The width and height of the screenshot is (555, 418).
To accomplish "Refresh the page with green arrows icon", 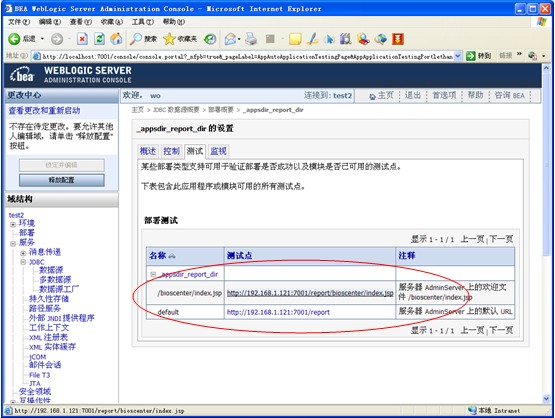I will (x=99, y=39).
